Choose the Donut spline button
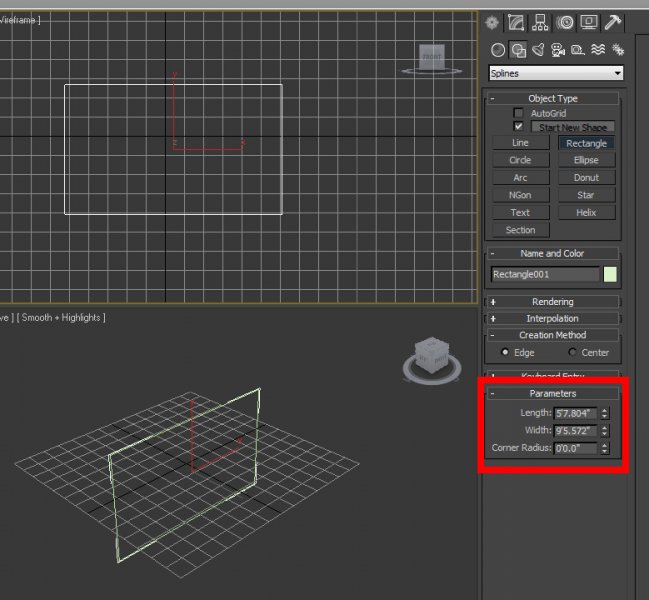Image resolution: width=649 pixels, height=600 pixels. point(587,178)
